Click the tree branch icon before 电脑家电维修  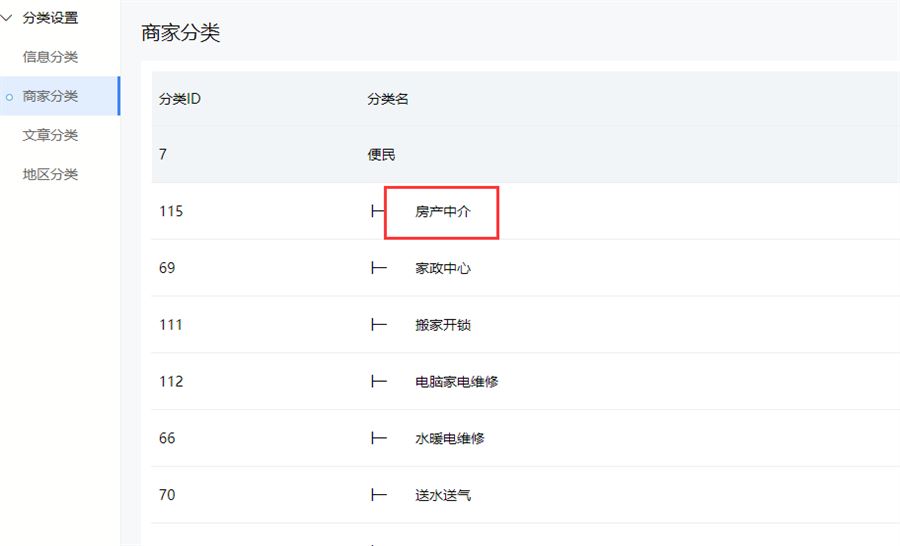(x=378, y=382)
